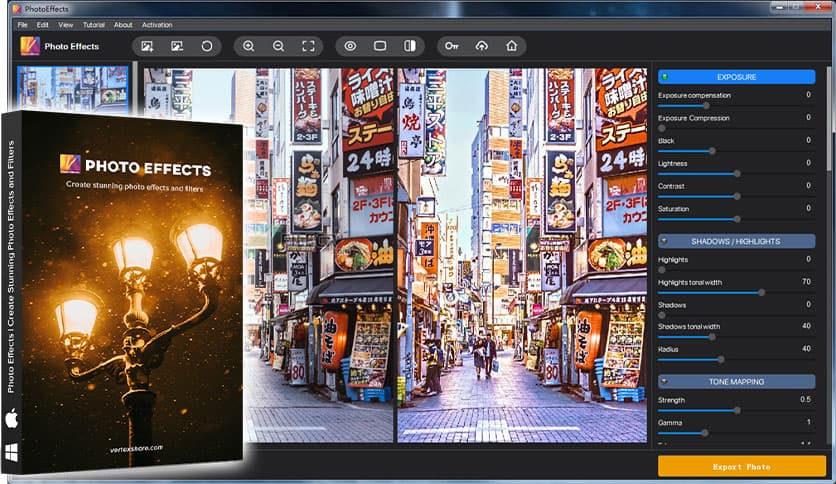Screen dimensions: 836x484
Task: Click the cloud upload icon
Action: click(x=481, y=46)
